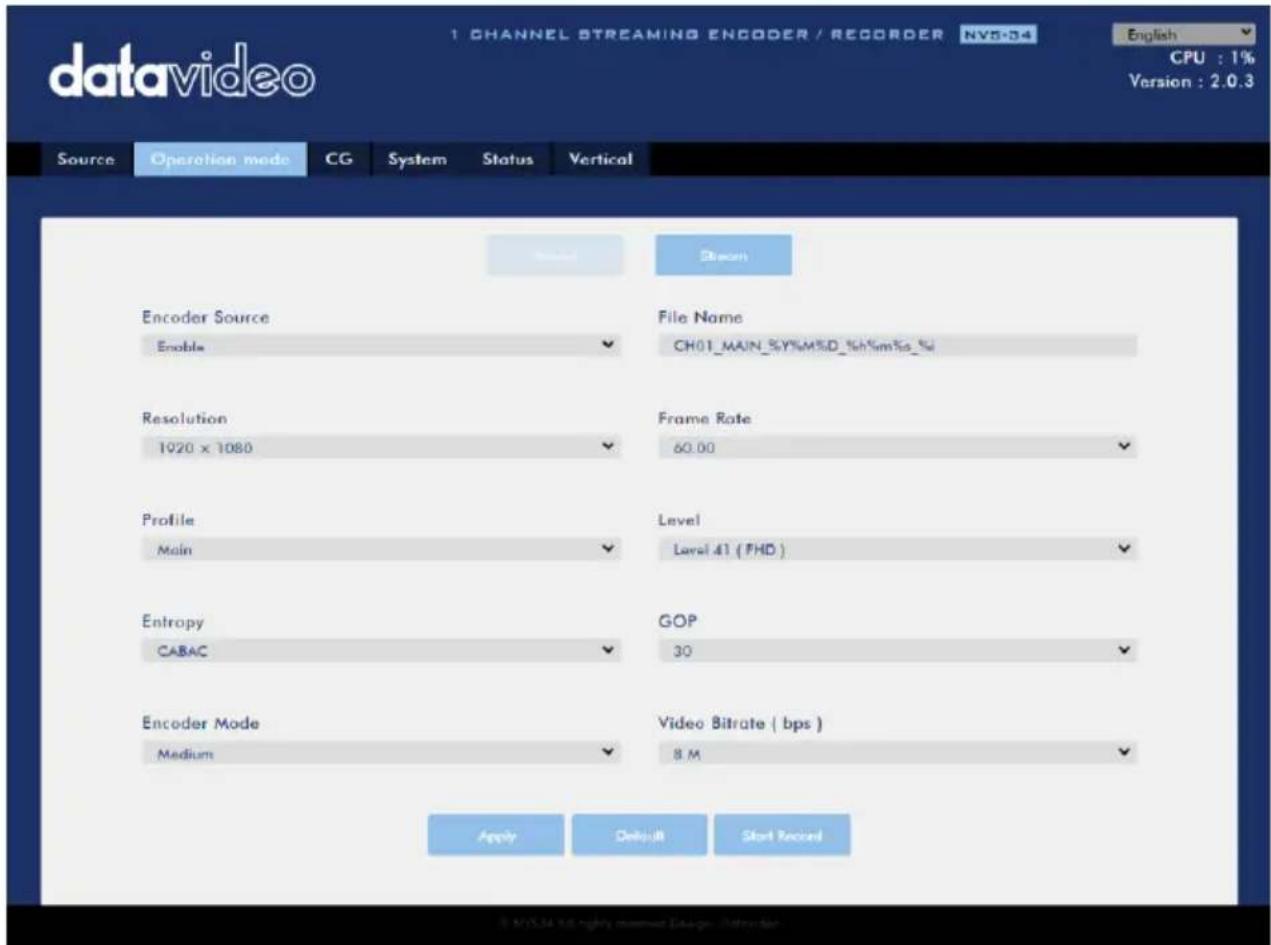1271x945 pixels.
Task: Open the Resolution dropdown showing 1920 x 1080
Action: 381,447
